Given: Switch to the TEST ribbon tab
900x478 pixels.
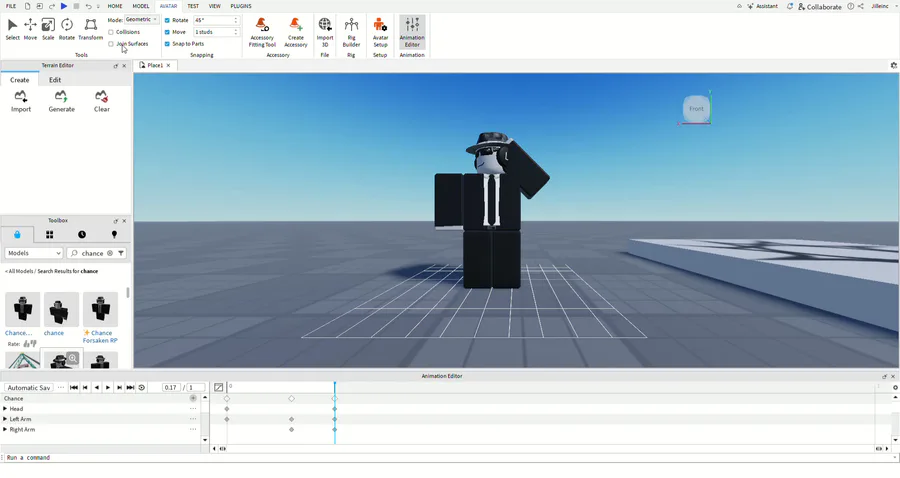Looking at the screenshot, I should [x=193, y=6].
